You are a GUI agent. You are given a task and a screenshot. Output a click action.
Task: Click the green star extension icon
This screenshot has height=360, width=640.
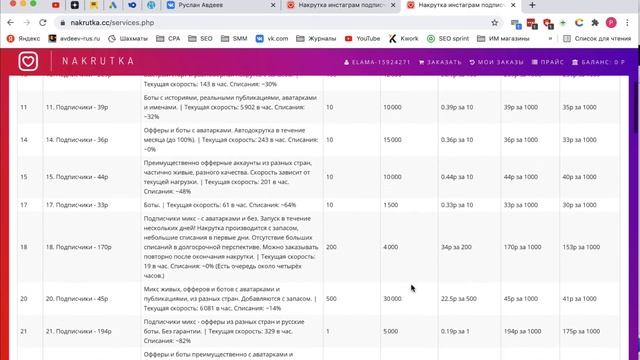(563, 23)
